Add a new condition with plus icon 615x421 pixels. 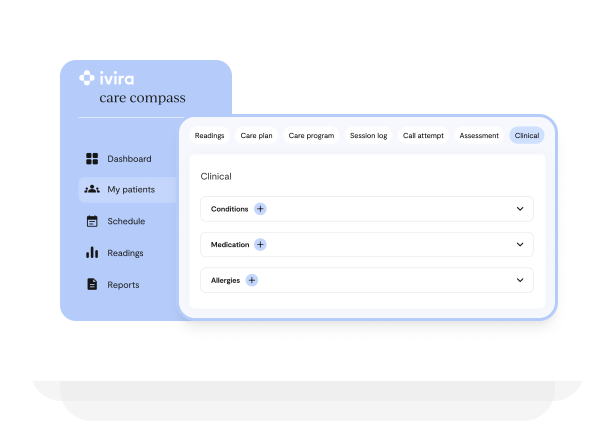pyautogui.click(x=261, y=209)
